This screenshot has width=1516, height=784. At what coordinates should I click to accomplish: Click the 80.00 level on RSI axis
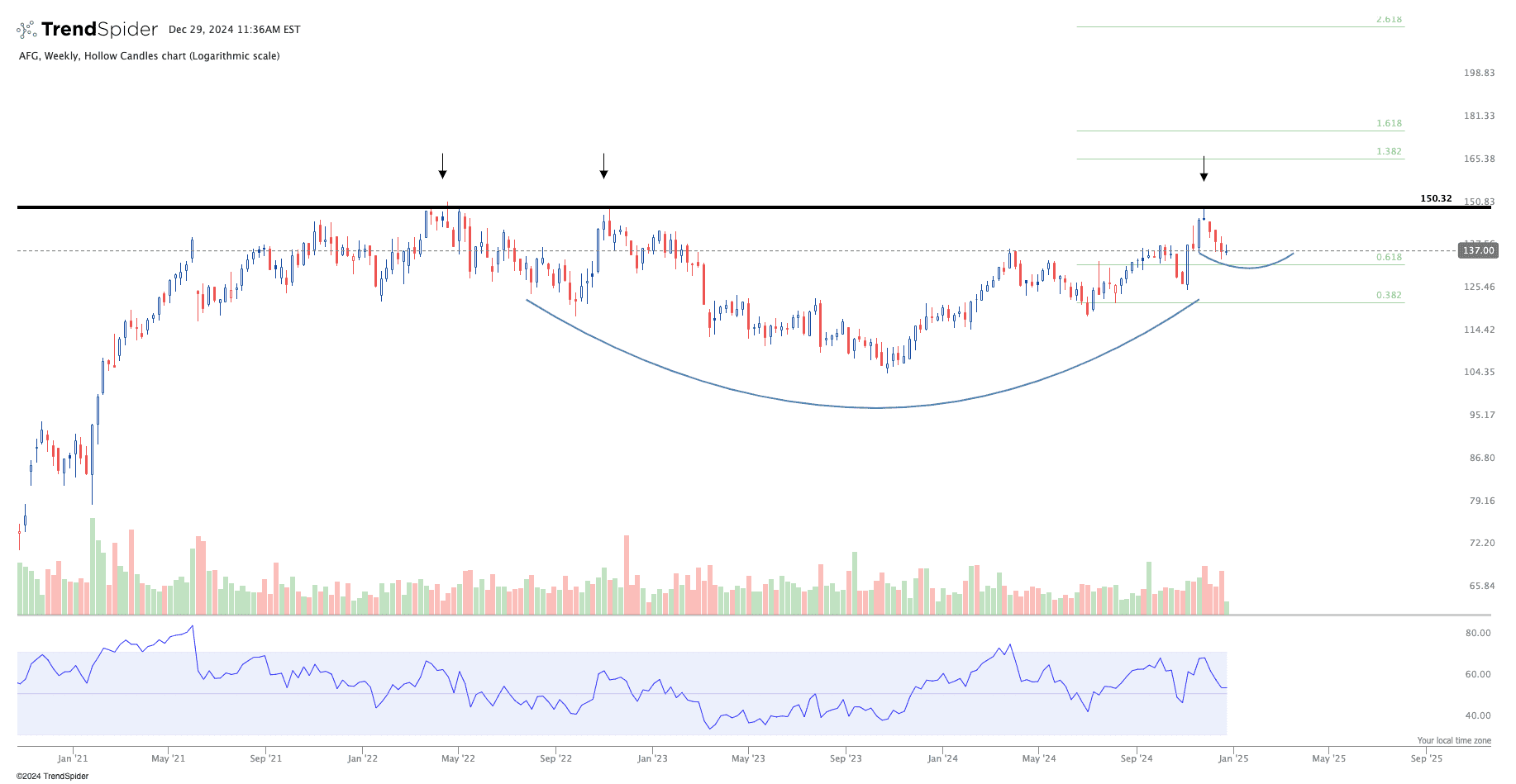1478,633
